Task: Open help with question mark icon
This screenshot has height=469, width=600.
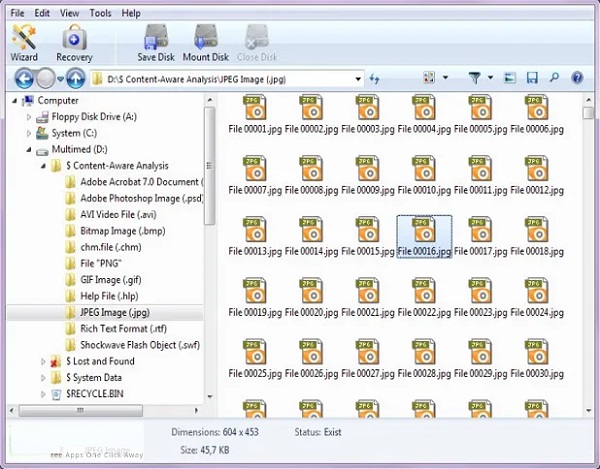Action: [x=577, y=78]
